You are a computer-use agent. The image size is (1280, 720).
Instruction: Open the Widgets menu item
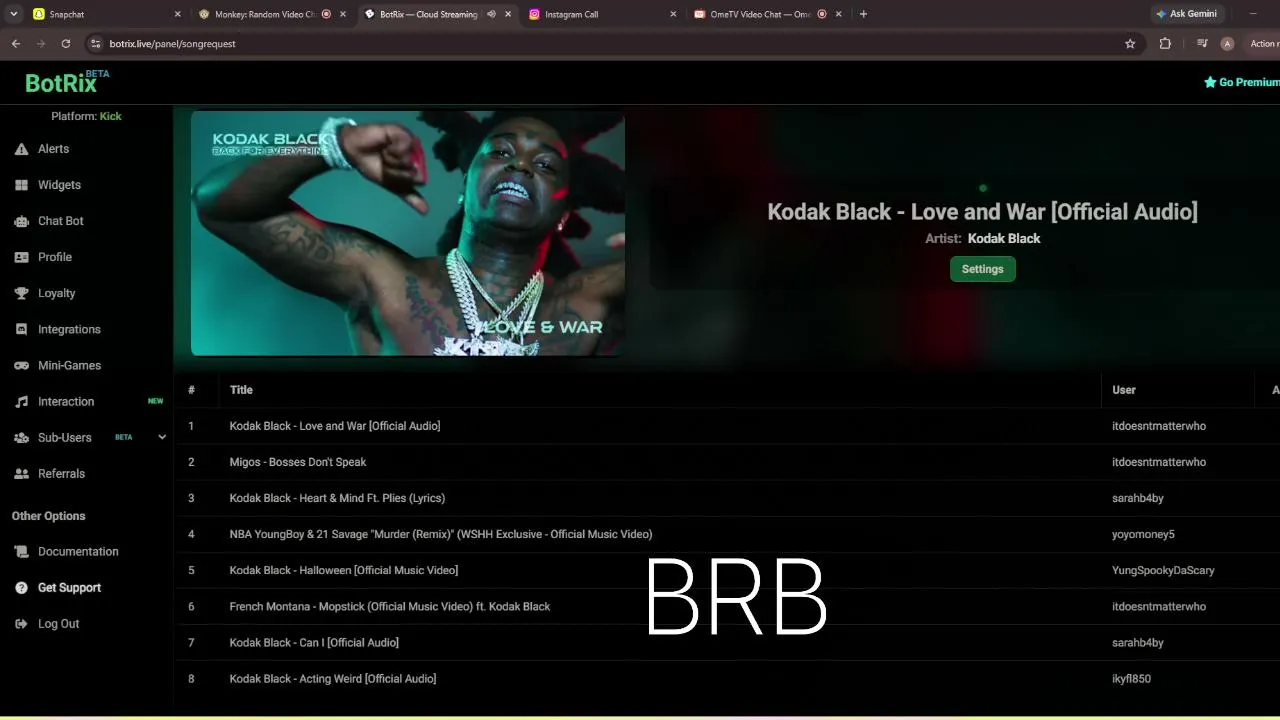(x=59, y=185)
